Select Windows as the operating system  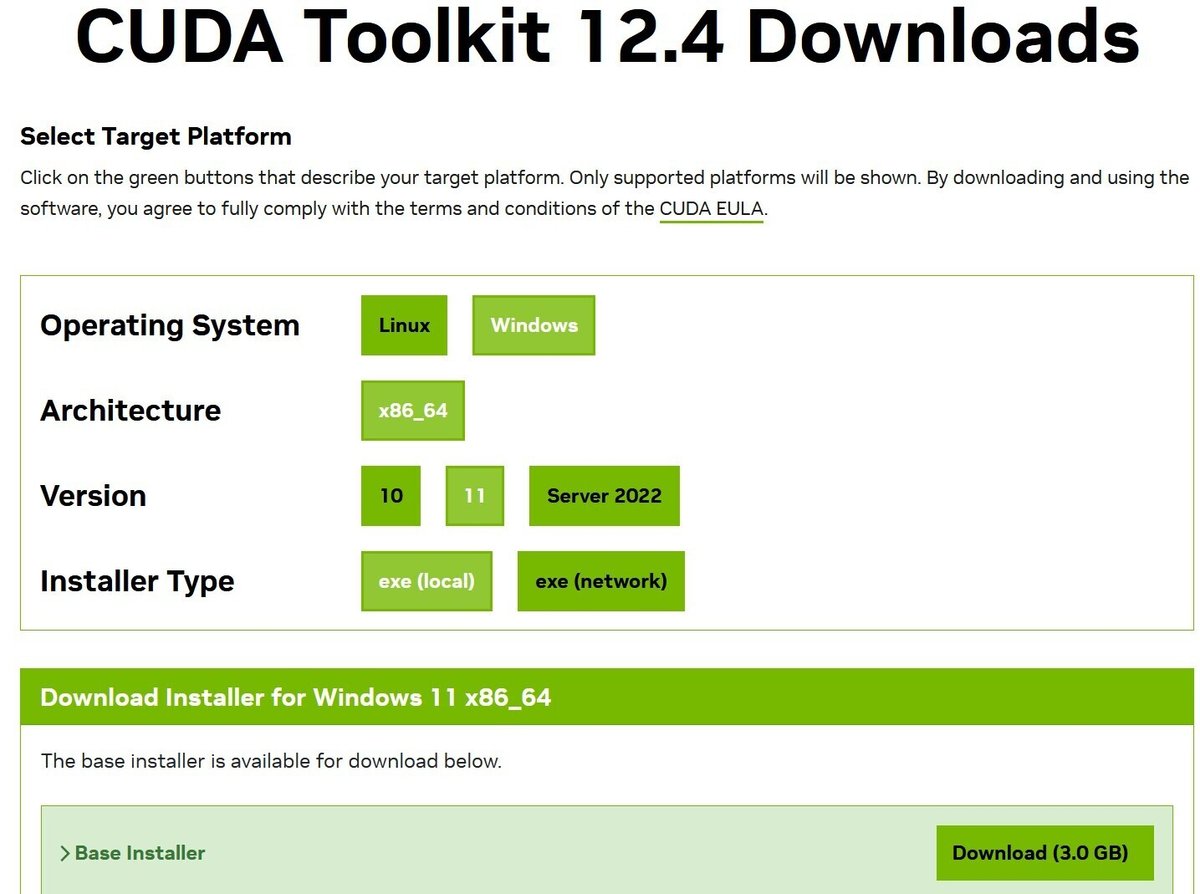[x=533, y=325]
